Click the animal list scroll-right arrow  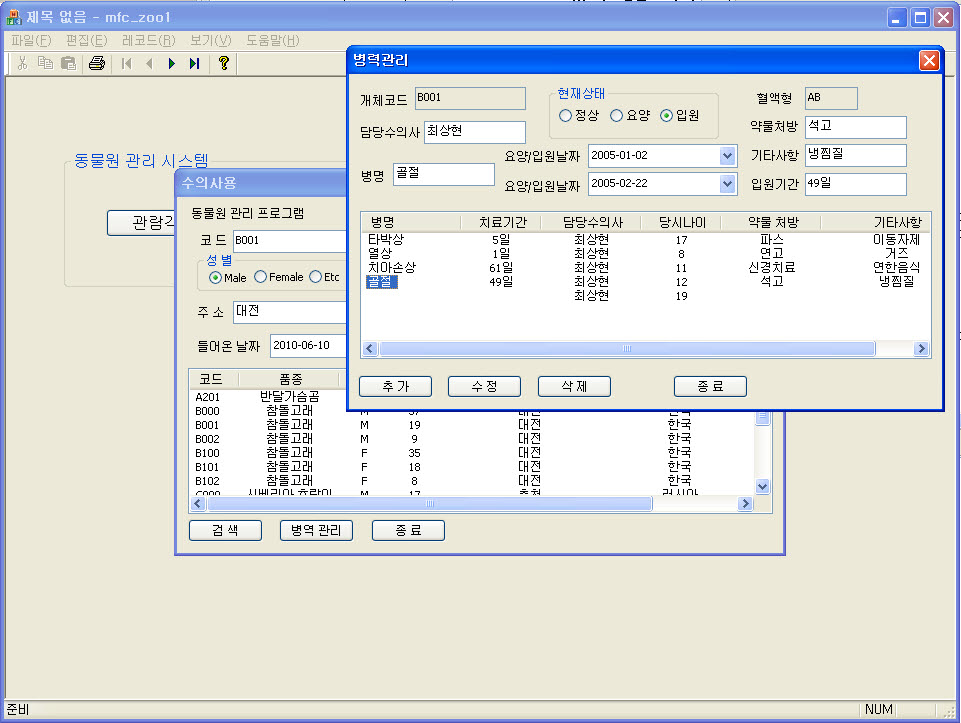pos(745,504)
